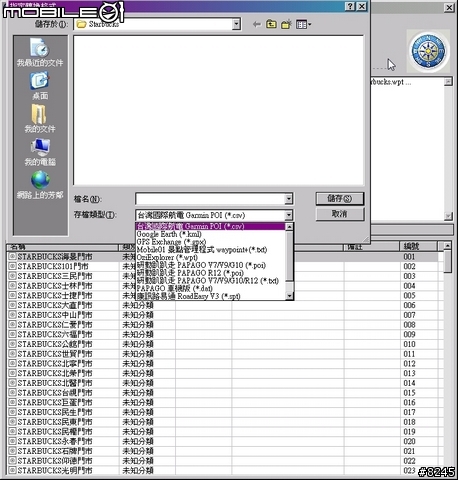Select Mobile01 waypoint+ (*.txt) format option
Screen dimensions: 458x480
210,249
